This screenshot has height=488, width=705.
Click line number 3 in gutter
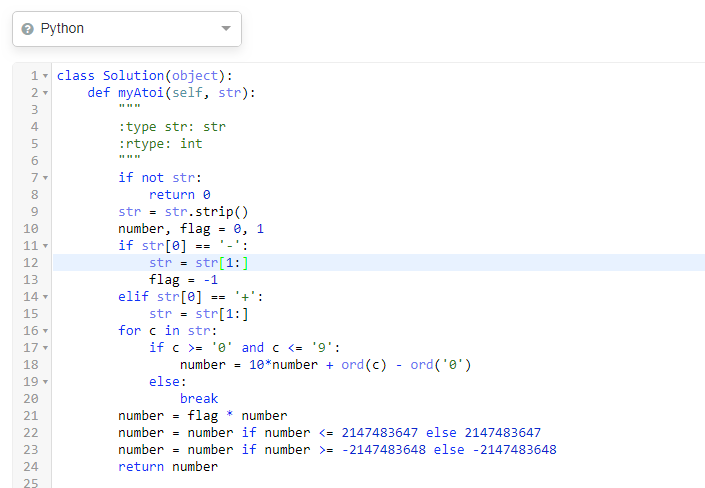pos(34,110)
